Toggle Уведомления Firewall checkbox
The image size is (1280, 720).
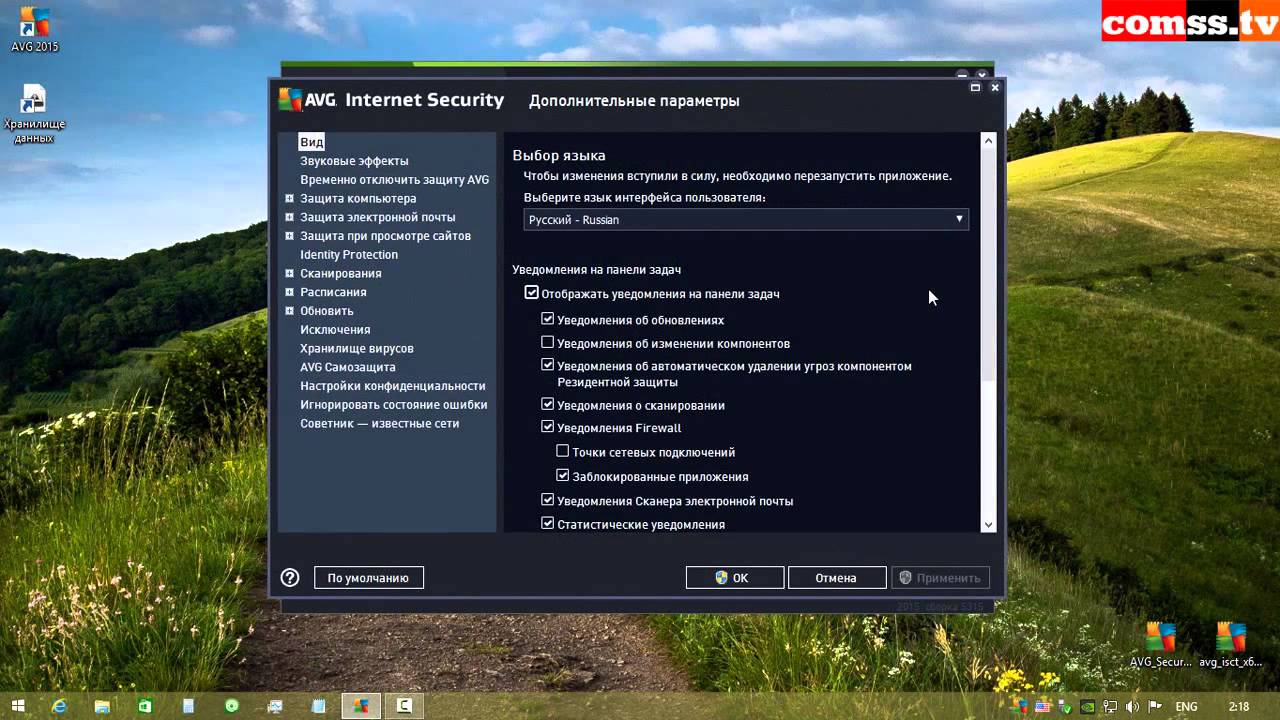[547, 427]
